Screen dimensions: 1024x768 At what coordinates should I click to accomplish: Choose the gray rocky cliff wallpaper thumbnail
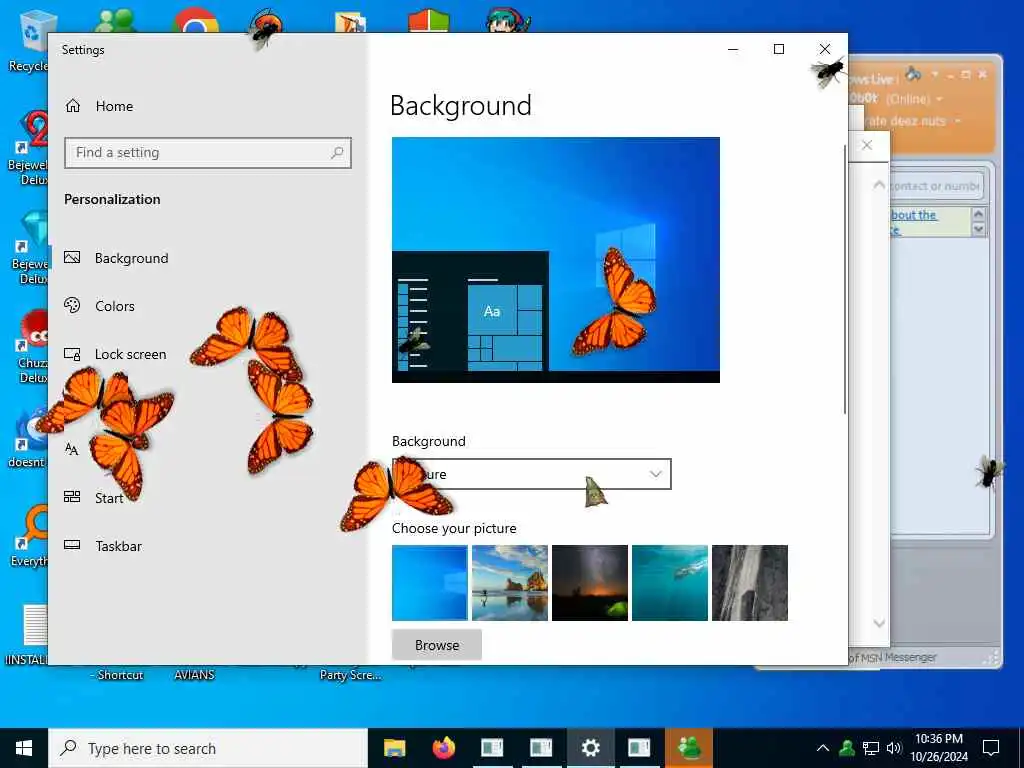(750, 583)
